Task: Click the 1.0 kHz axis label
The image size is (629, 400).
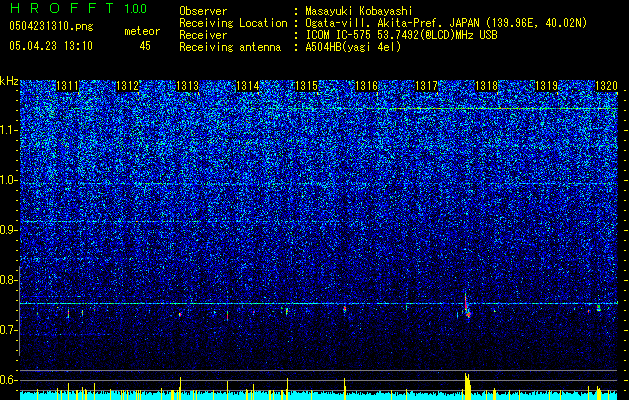Action: coord(8,180)
